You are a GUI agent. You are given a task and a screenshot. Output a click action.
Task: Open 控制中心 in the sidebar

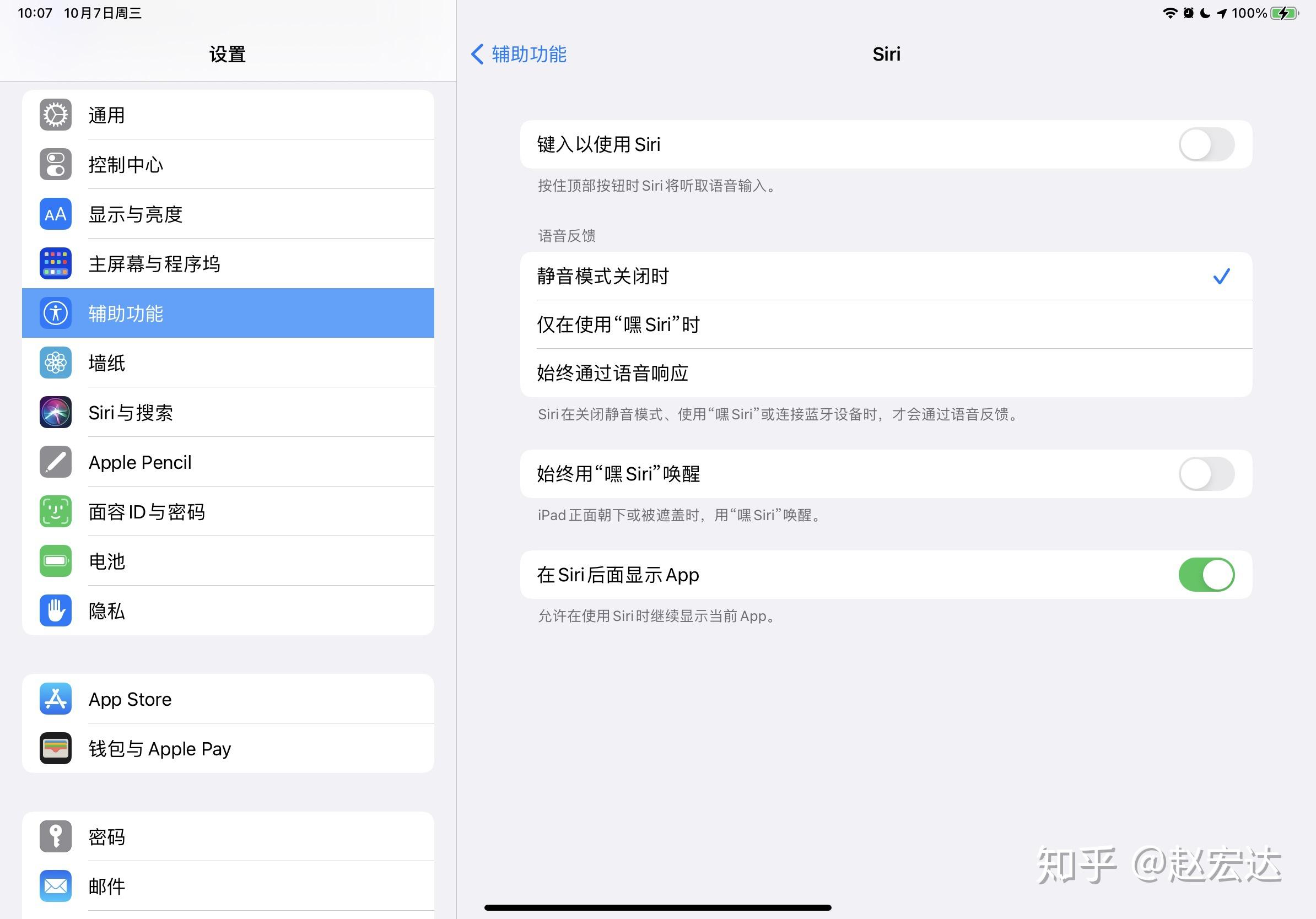[228, 164]
